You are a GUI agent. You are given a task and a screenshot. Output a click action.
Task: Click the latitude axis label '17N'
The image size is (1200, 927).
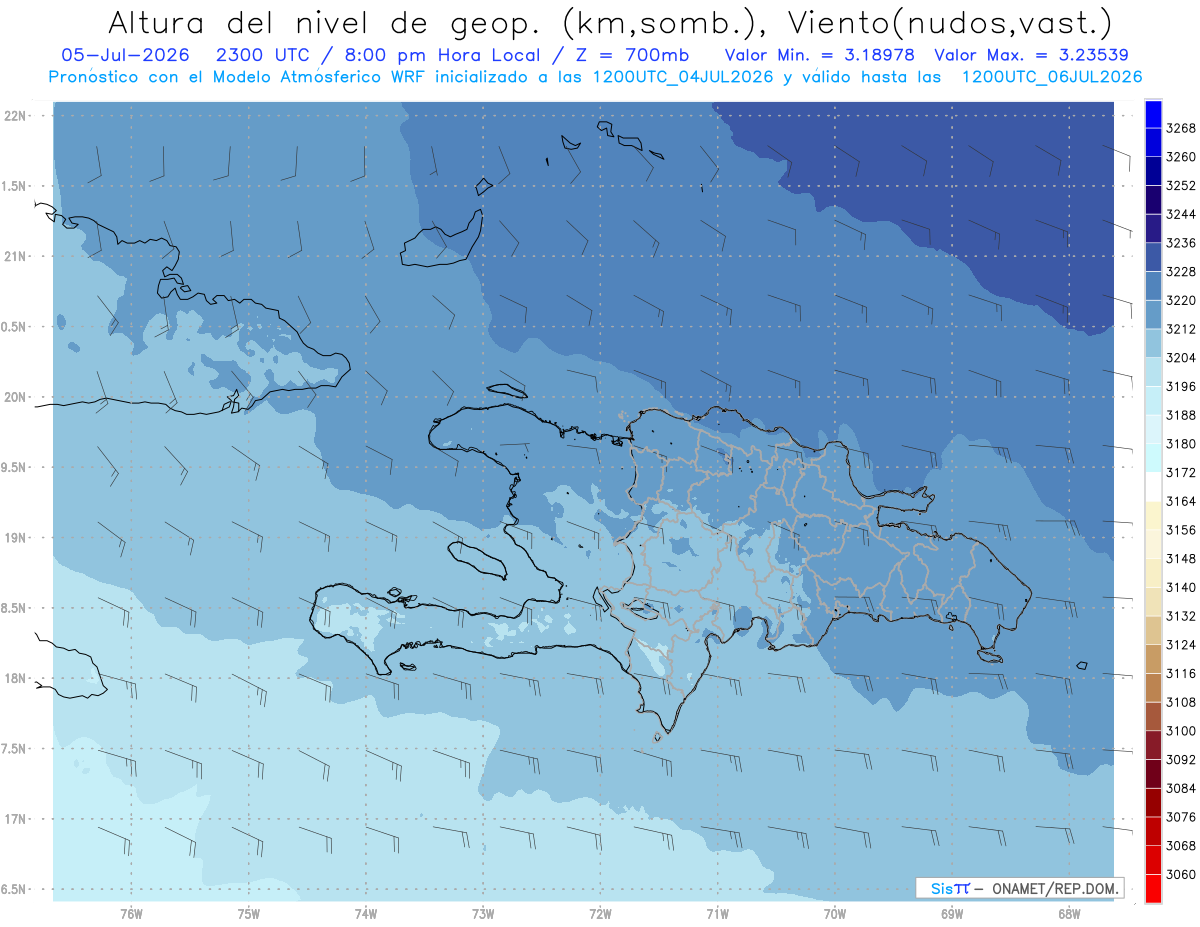point(16,819)
